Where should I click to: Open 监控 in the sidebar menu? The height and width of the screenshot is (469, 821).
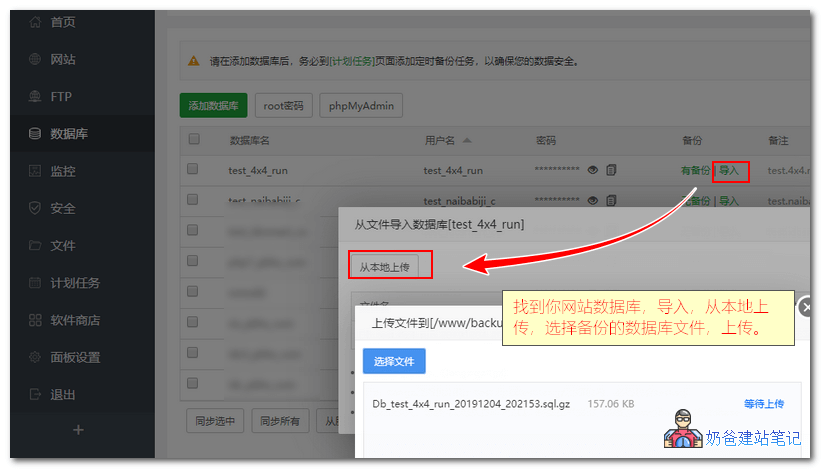pyautogui.click(x=63, y=171)
